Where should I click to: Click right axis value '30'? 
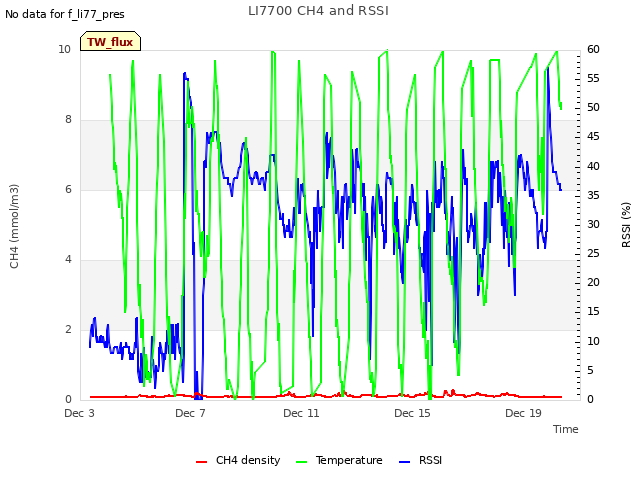click(x=593, y=224)
